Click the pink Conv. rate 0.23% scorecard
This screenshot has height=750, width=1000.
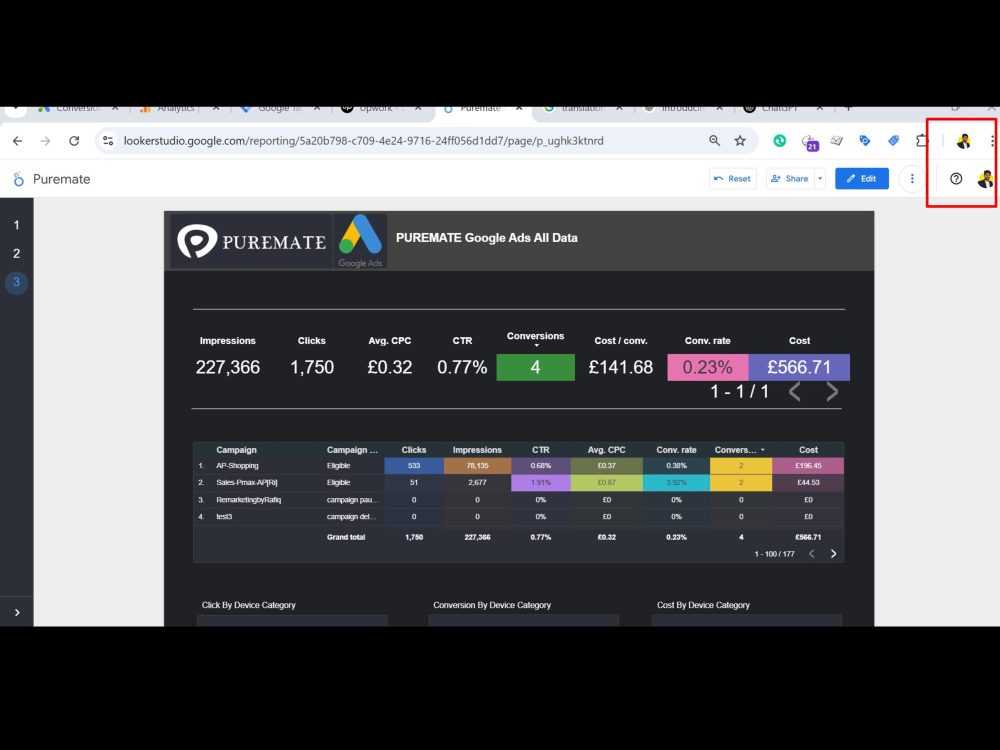click(x=707, y=367)
